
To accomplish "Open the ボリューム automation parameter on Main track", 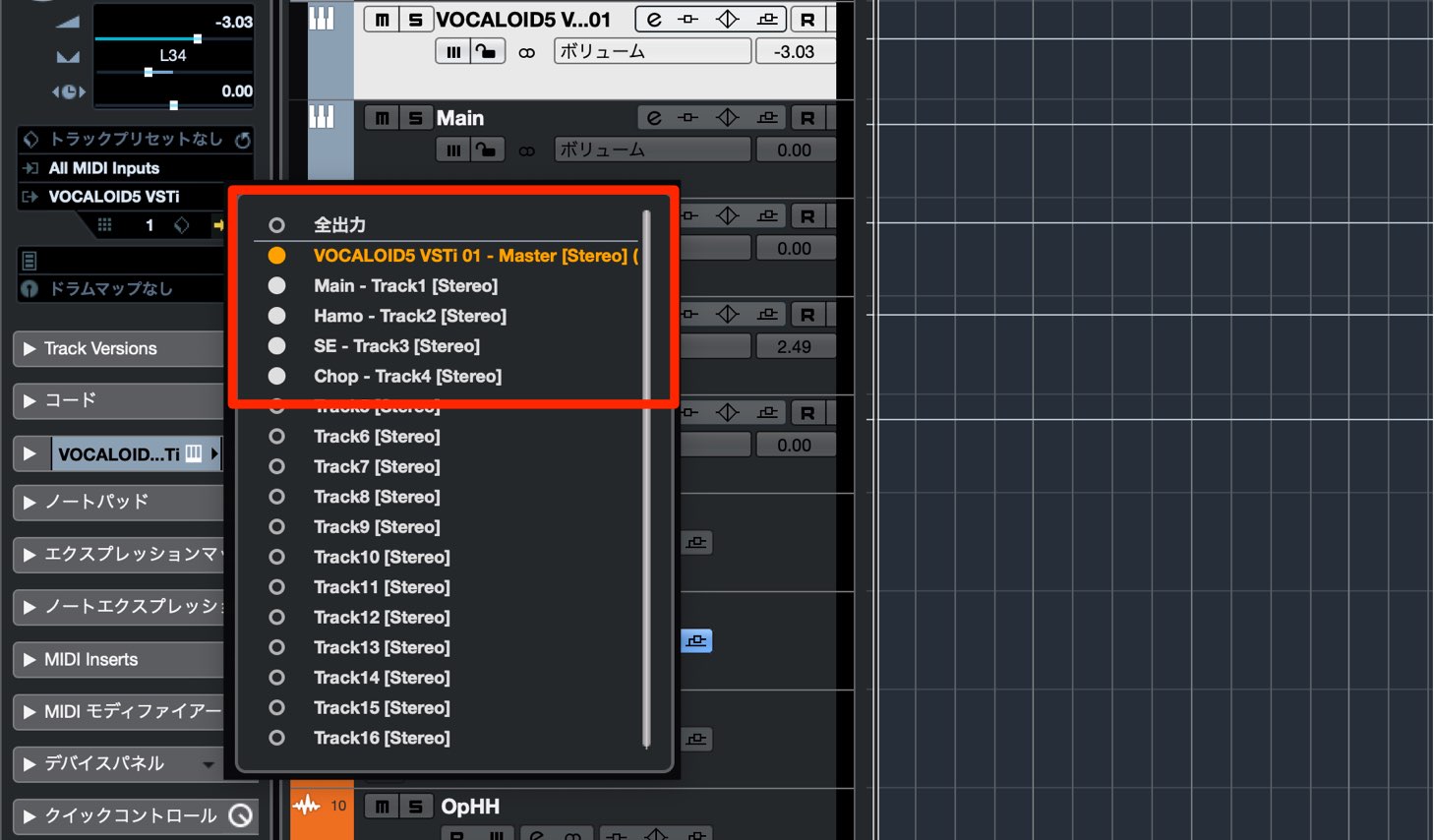I will click(652, 150).
